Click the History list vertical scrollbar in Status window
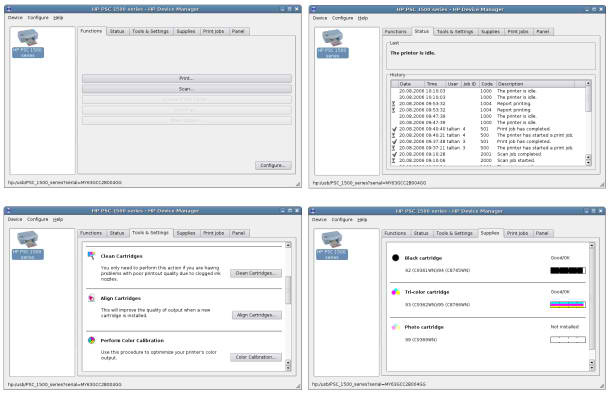The width and height of the screenshot is (610, 394). (x=588, y=123)
